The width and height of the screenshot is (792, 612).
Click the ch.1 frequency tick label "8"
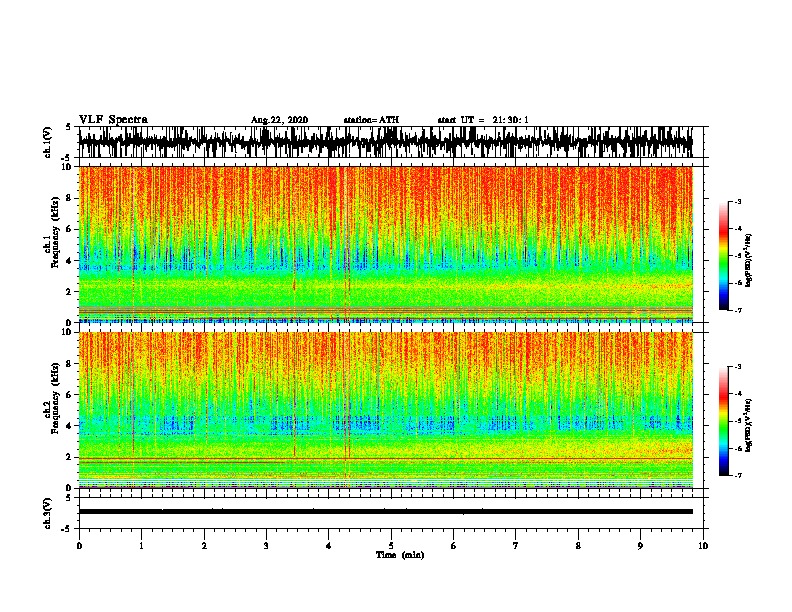click(70, 198)
